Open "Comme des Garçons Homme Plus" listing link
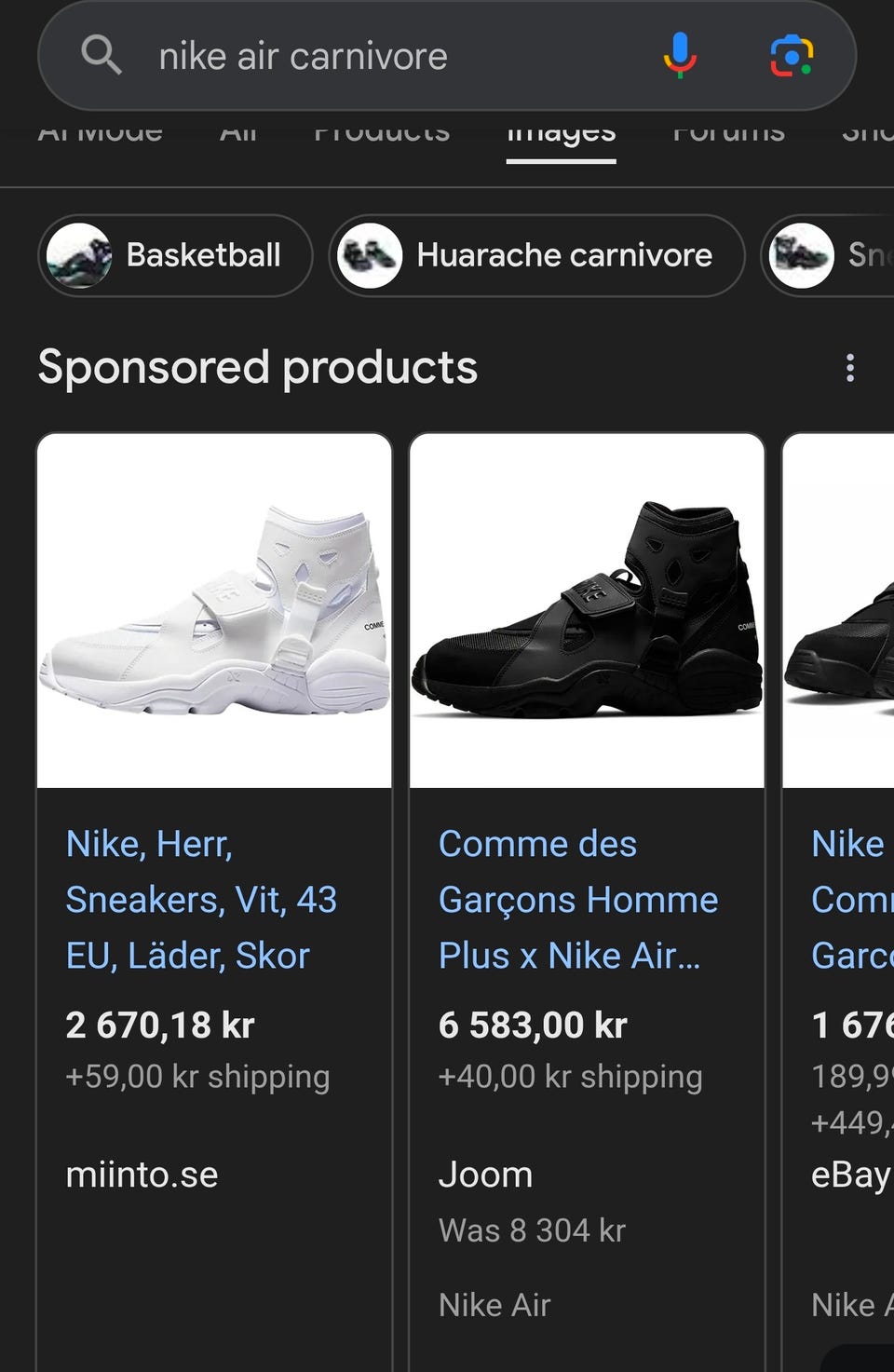894x1372 pixels. tap(577, 900)
